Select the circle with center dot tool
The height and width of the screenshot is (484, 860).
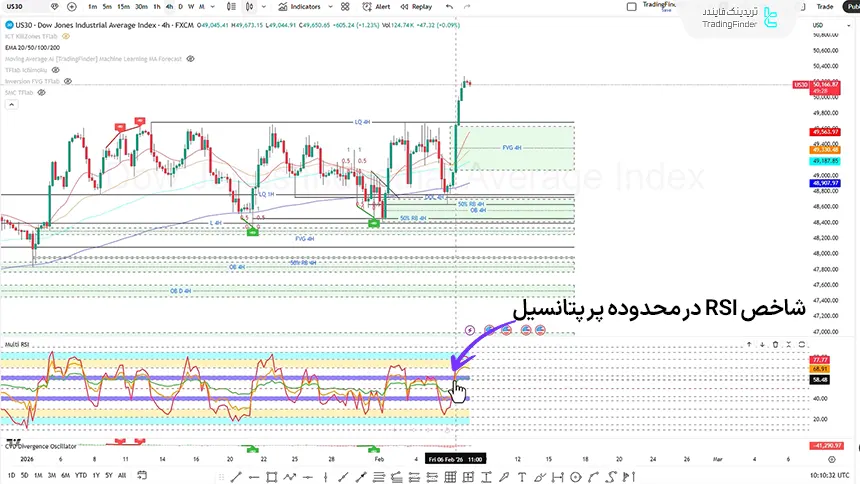(575, 477)
